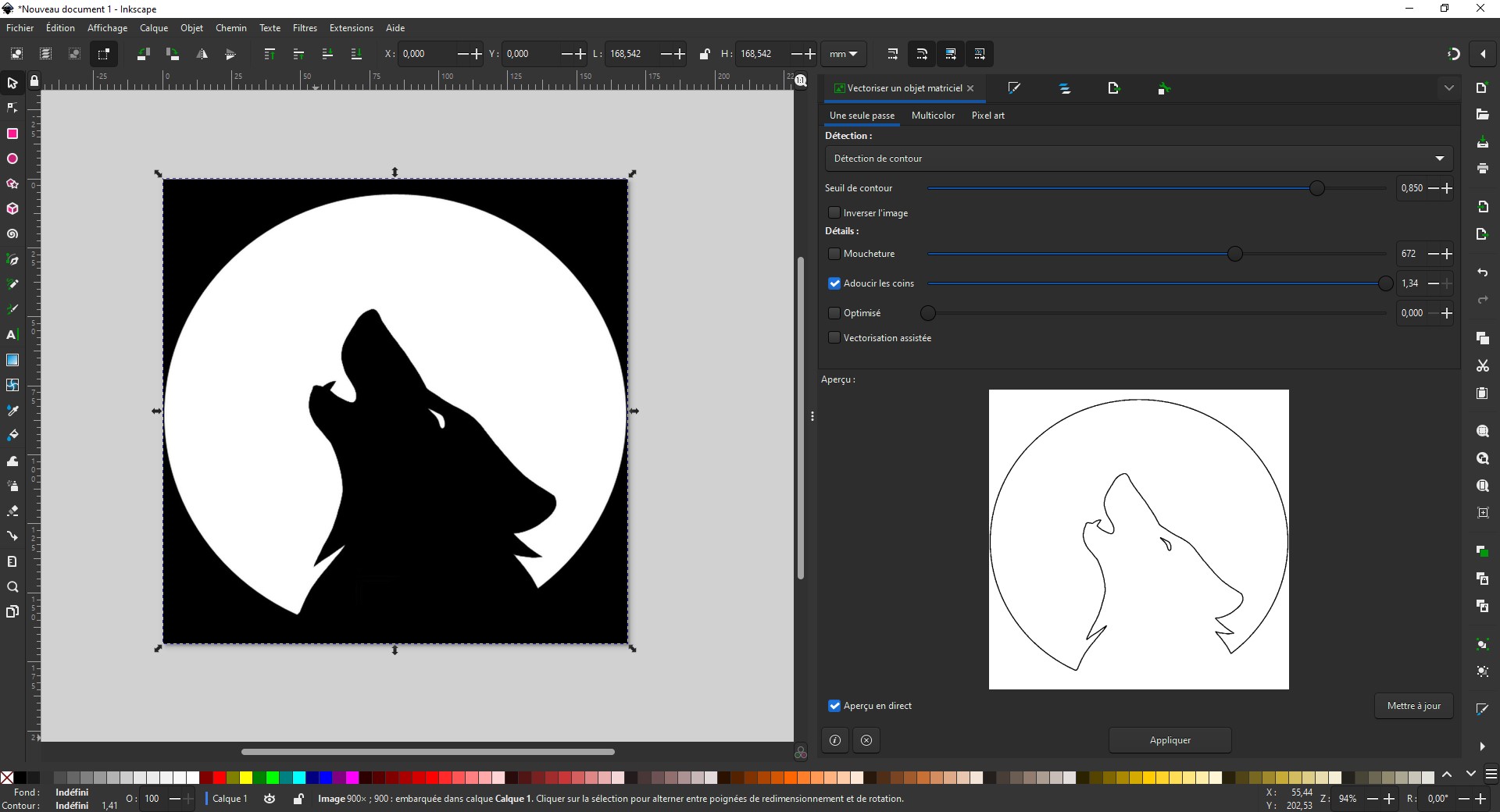
Task: Click the Appliquer button
Action: (1170, 740)
